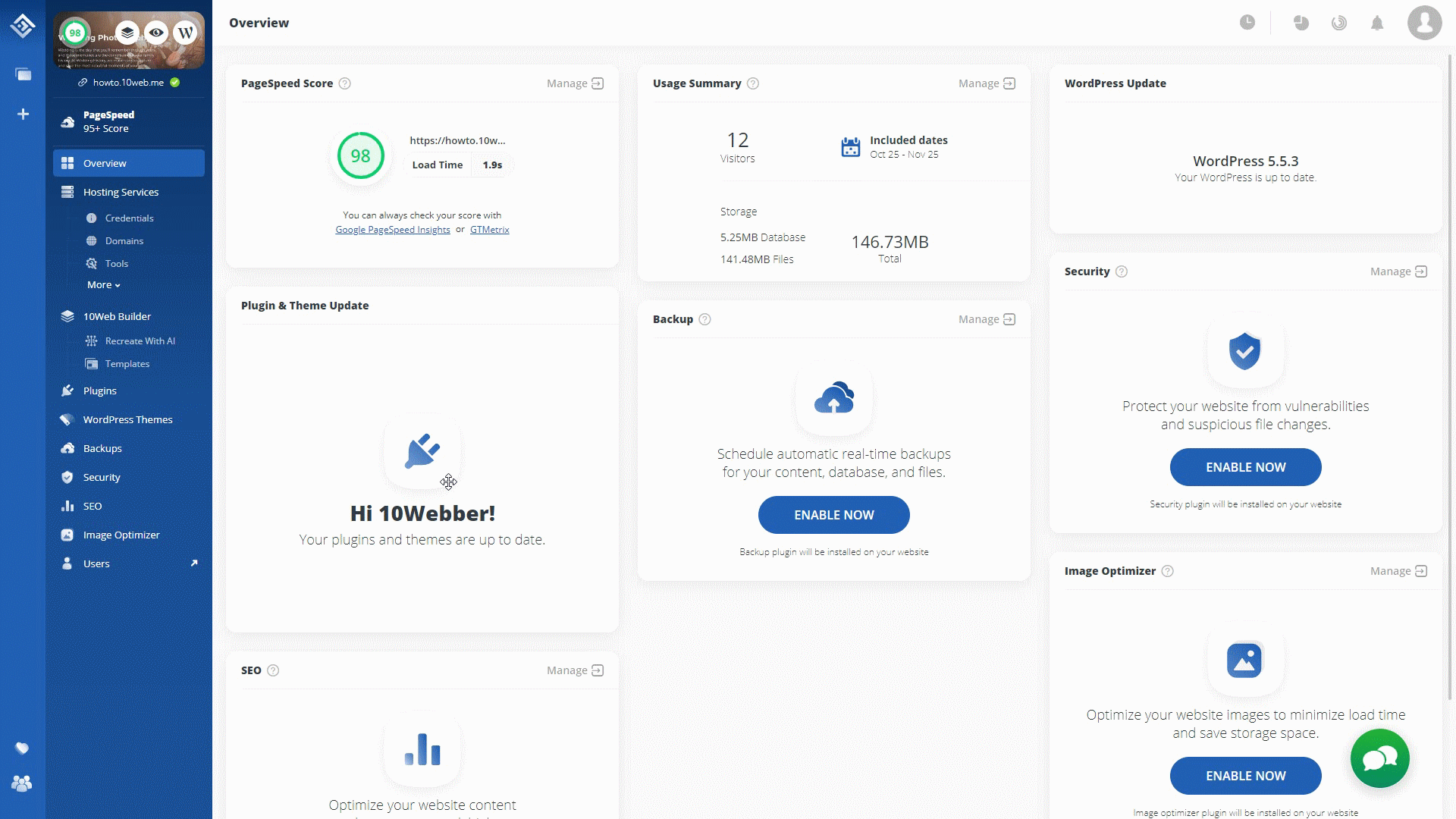1456x819 pixels.
Task: Click the pie chart icon in top bar
Action: point(1301,23)
